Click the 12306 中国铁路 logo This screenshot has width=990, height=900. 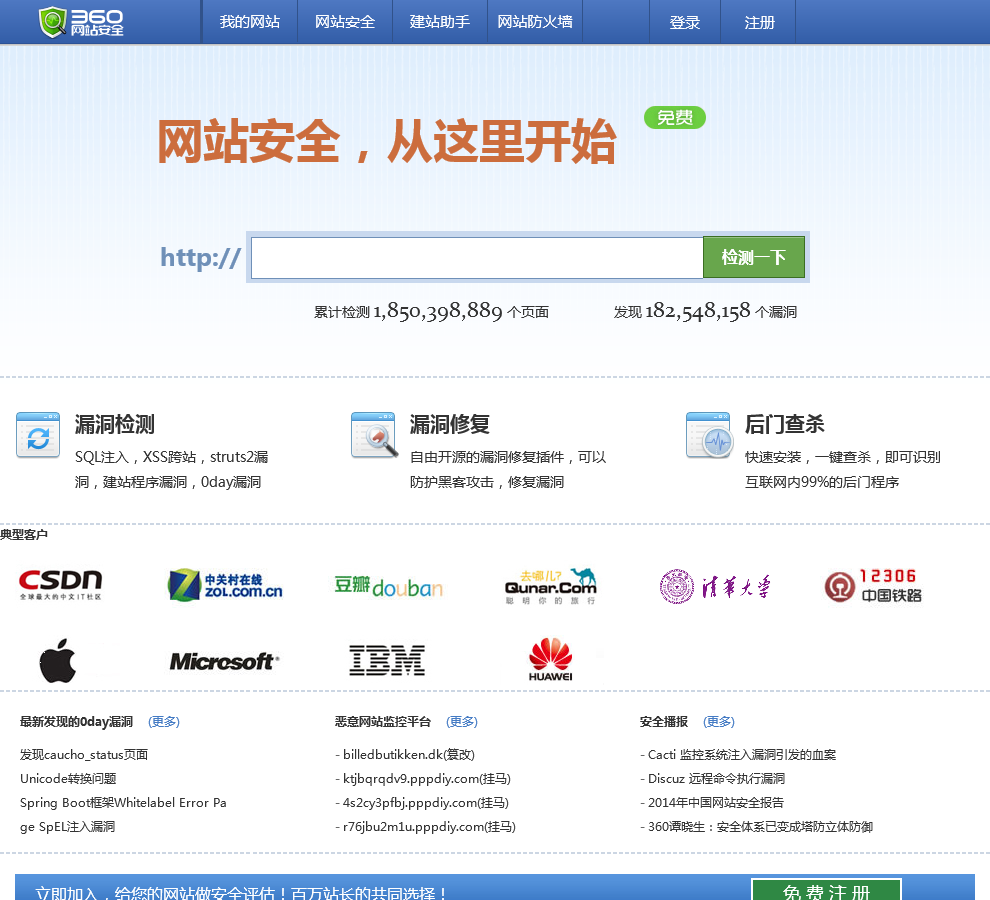point(873,585)
